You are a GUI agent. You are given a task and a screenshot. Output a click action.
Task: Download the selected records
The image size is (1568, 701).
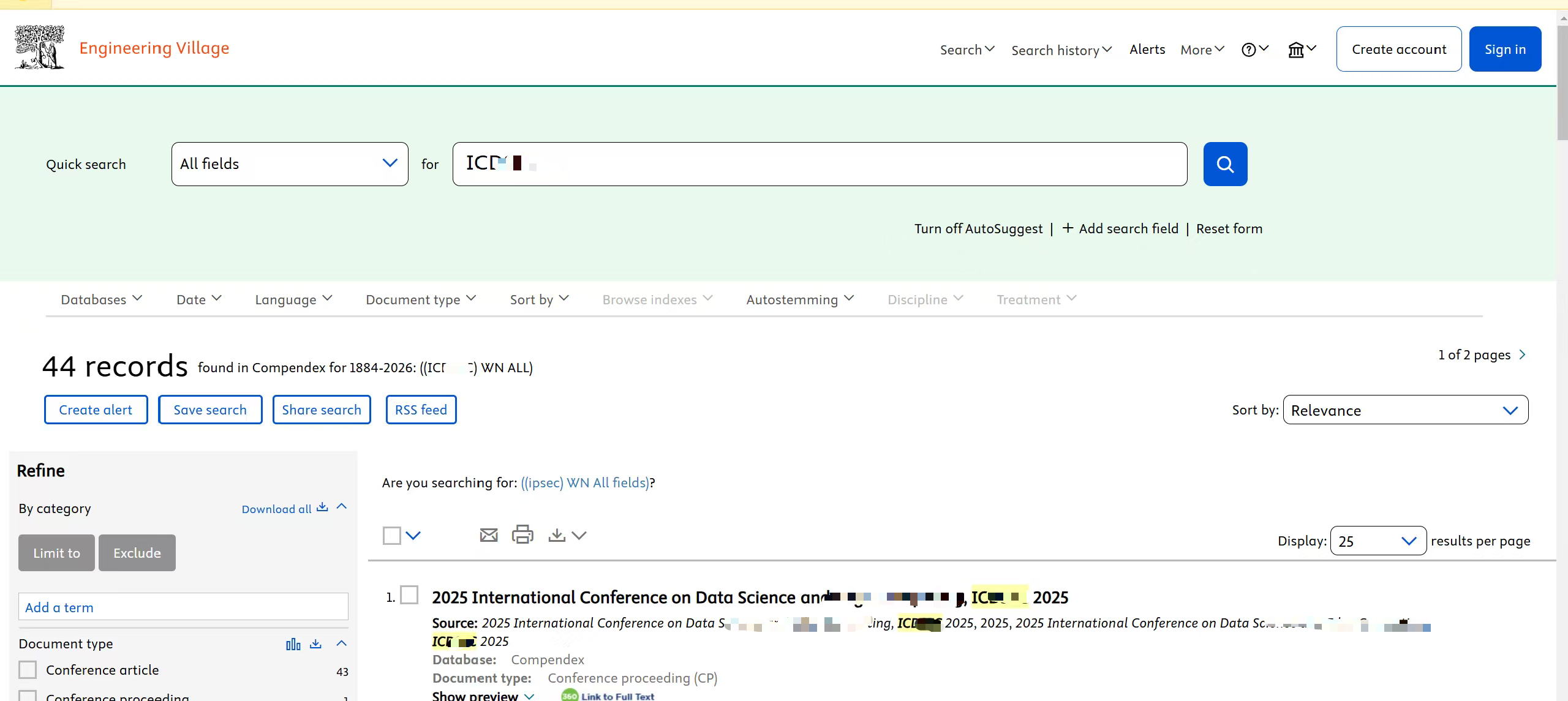coord(557,535)
